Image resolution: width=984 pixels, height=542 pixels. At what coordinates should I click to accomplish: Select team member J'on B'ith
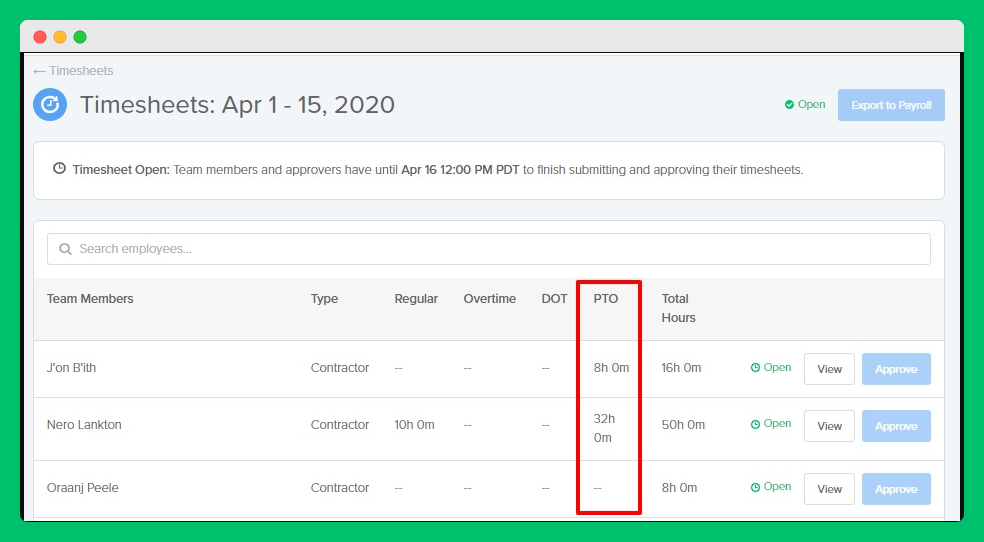click(72, 368)
